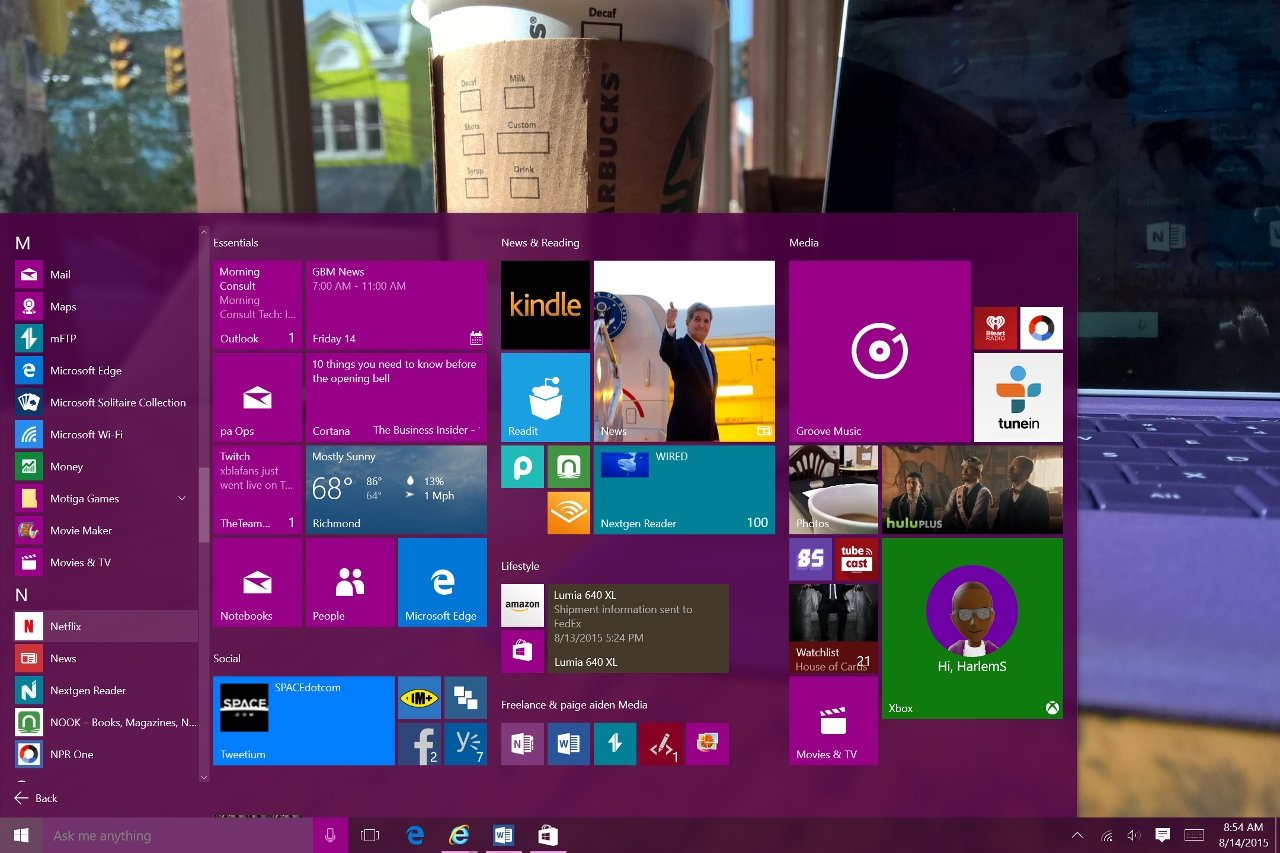
Task: Launch the Microsoft Edge tile
Action: point(442,582)
